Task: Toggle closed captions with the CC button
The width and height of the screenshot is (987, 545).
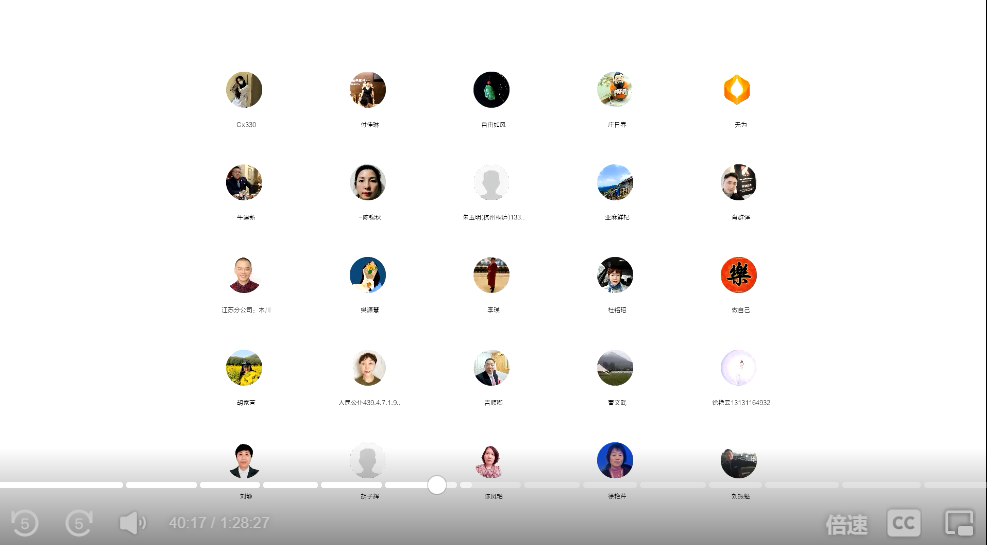Action: 903,523
